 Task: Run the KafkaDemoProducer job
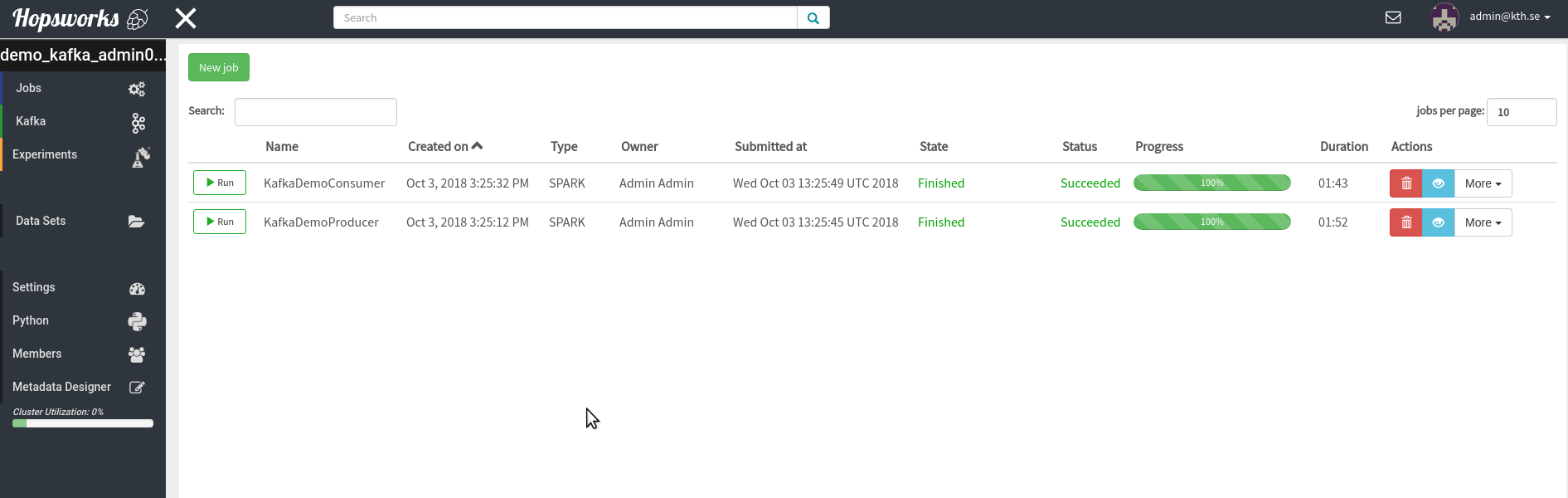point(220,222)
